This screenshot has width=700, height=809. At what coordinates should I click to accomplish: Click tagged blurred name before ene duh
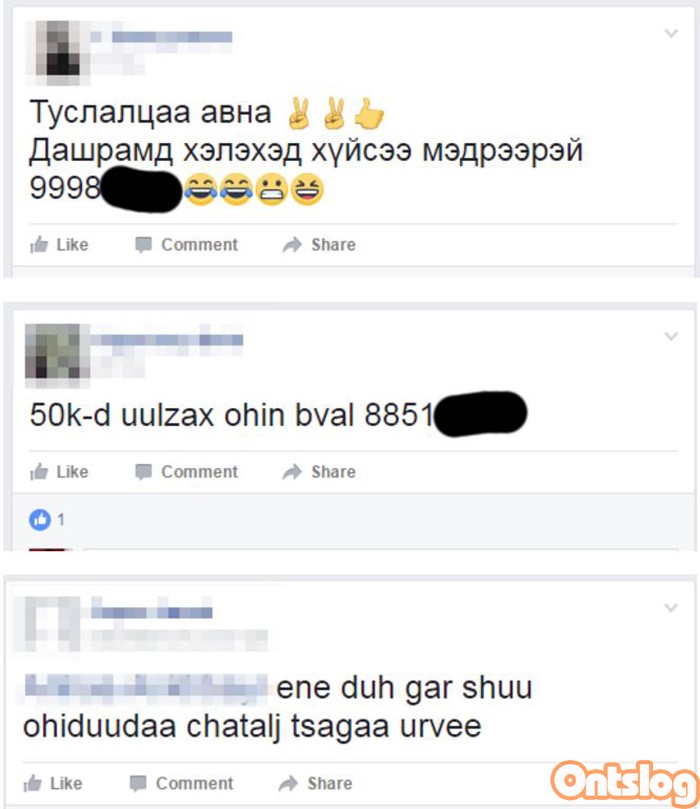pos(145,688)
